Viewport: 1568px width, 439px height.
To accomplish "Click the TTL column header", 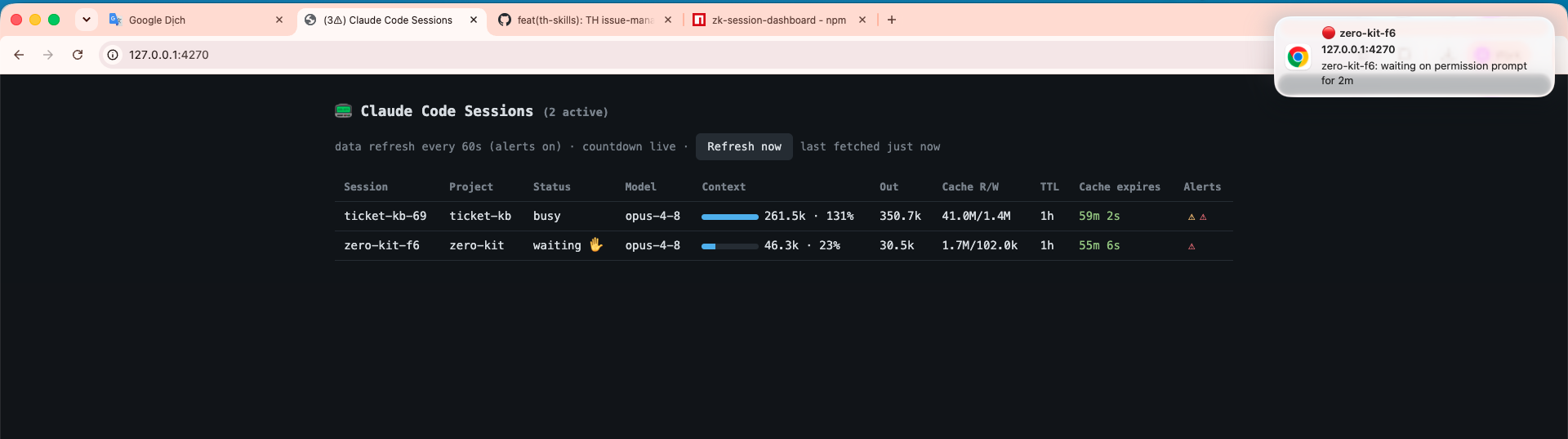I will (x=1049, y=187).
